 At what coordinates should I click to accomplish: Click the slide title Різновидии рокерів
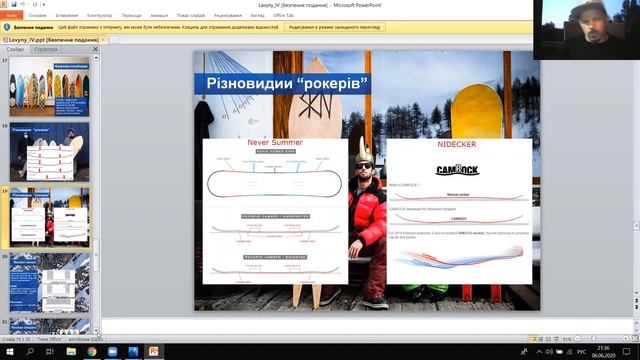coord(287,83)
